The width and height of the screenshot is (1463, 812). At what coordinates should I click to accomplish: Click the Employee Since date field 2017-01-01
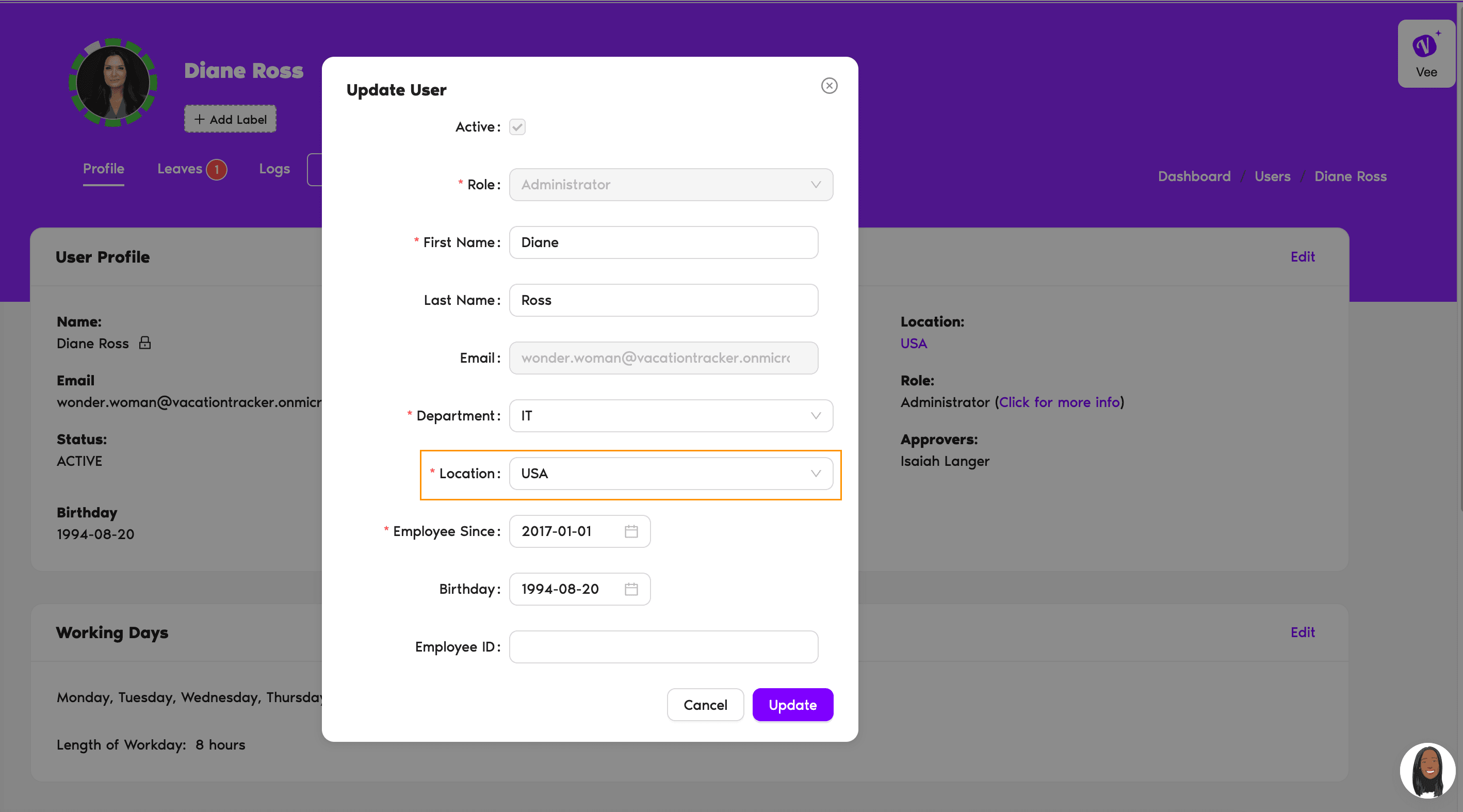[x=579, y=531]
